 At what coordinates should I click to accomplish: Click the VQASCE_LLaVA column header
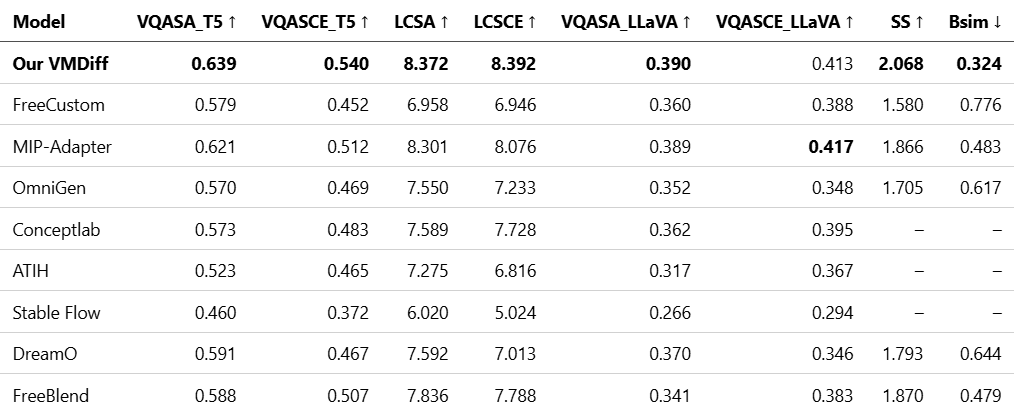coord(785,21)
